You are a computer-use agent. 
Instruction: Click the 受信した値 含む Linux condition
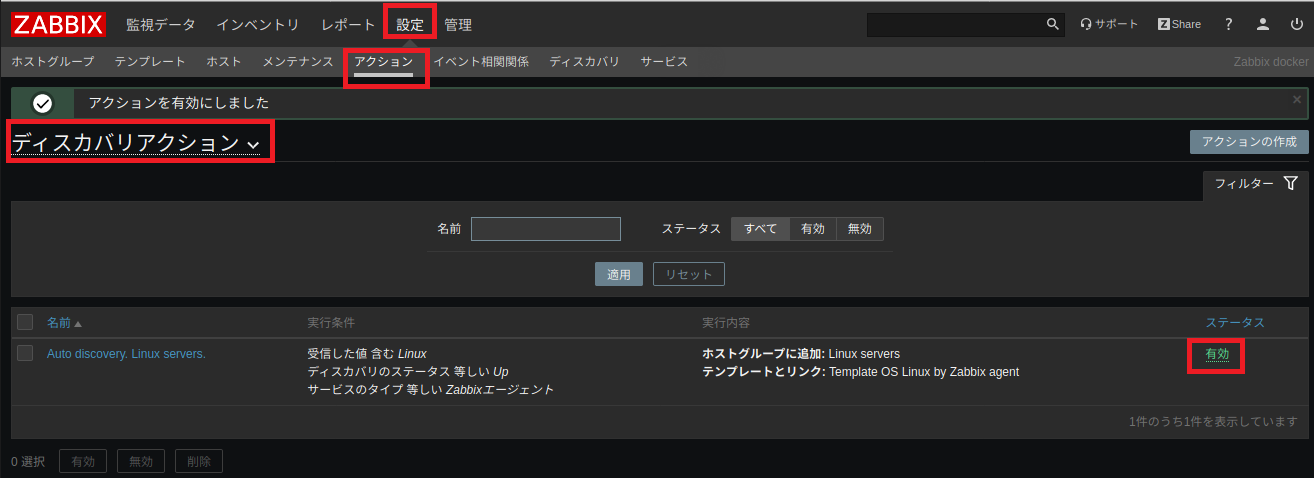click(367, 354)
